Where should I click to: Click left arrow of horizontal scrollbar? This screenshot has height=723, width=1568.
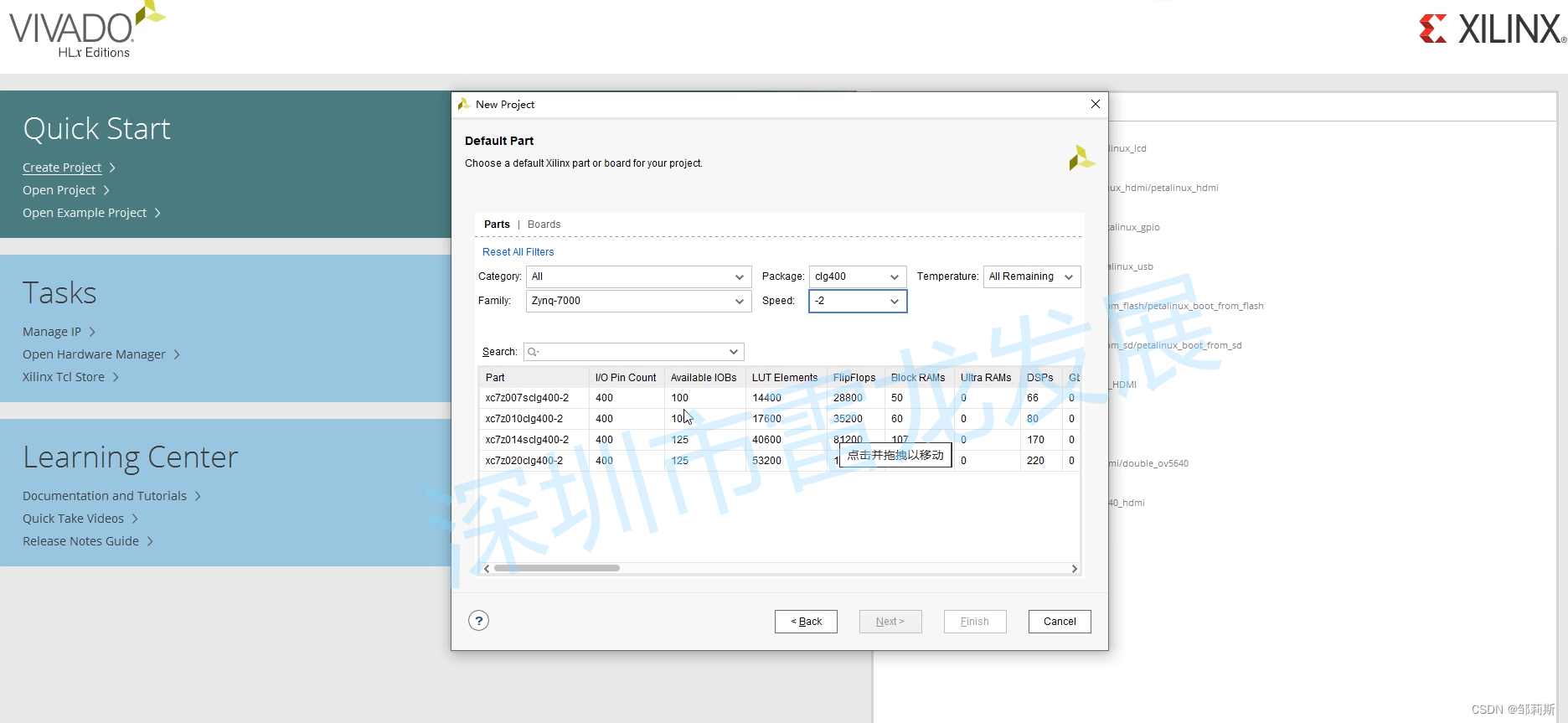pyautogui.click(x=487, y=568)
